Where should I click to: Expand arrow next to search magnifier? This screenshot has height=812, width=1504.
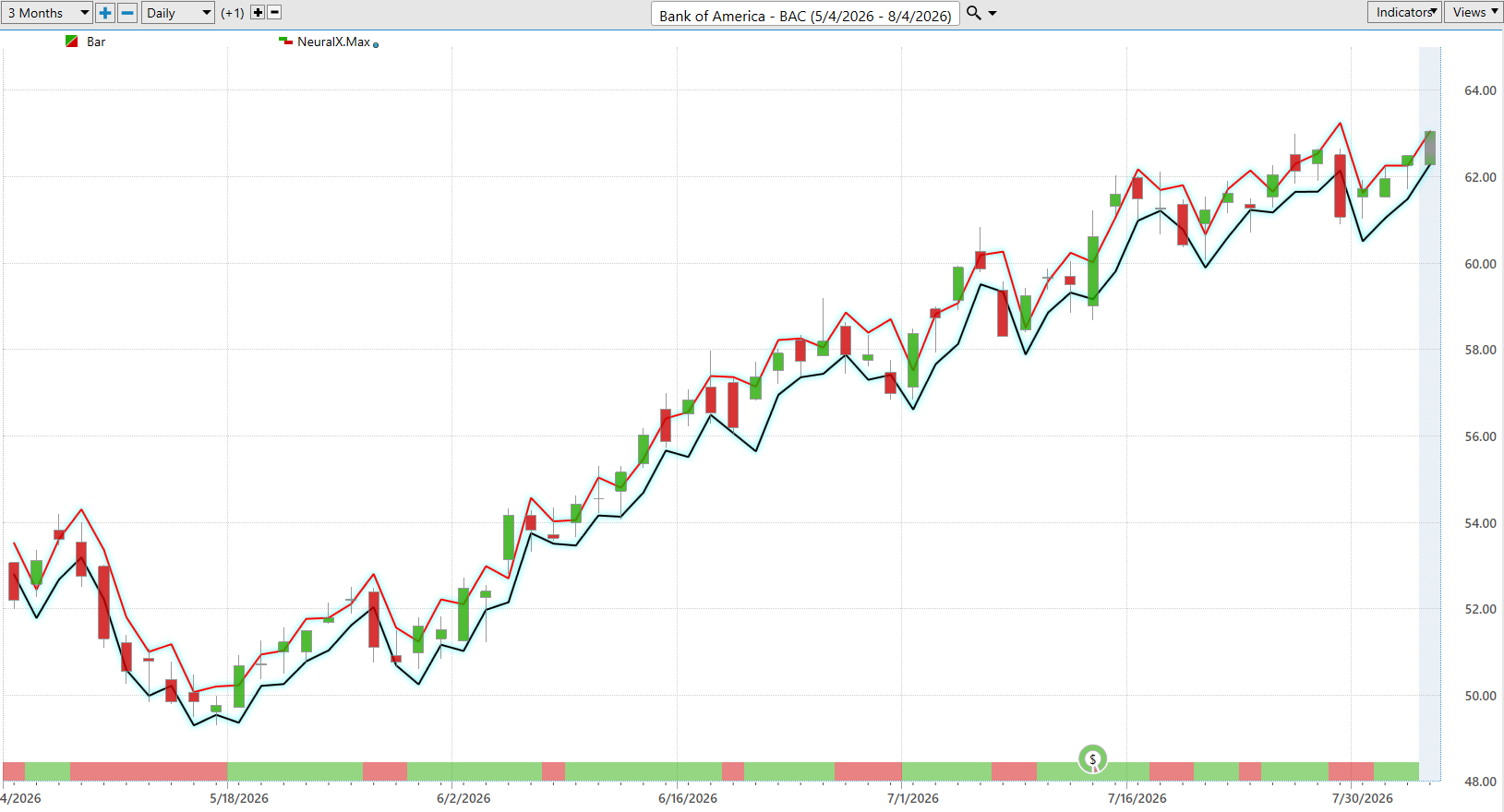(993, 13)
